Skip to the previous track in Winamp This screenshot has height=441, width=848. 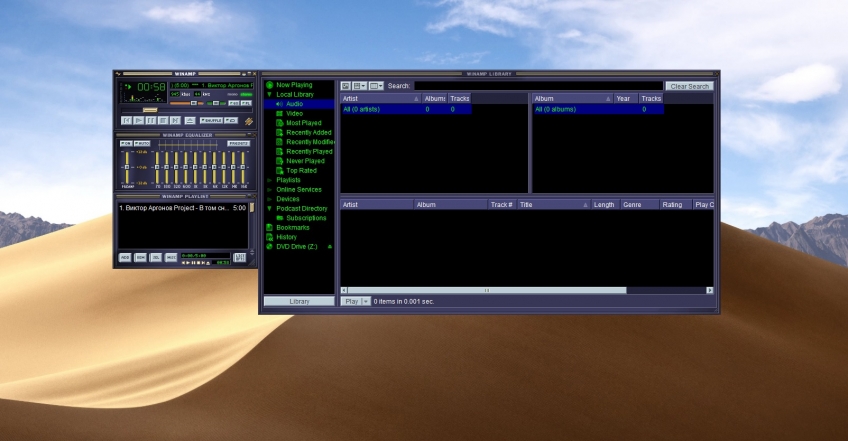click(127, 120)
